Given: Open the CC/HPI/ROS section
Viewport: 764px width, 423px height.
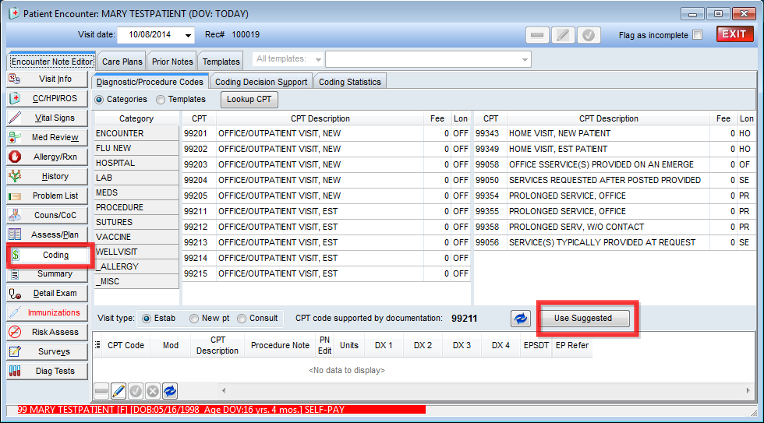Looking at the screenshot, I should pyautogui.click(x=47, y=98).
